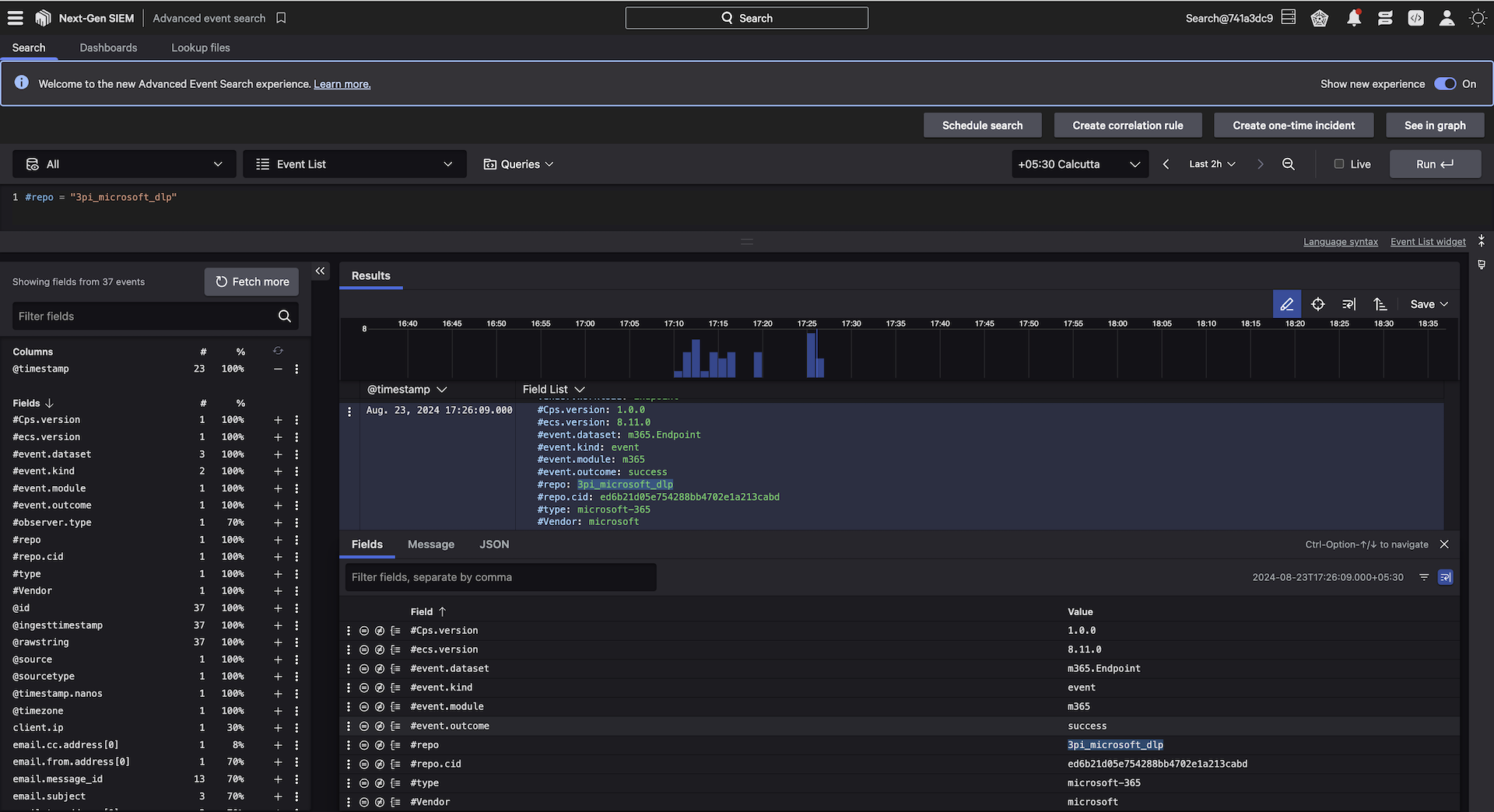The image size is (1494, 812).
Task: Open the Event List dropdown
Action: (x=355, y=164)
